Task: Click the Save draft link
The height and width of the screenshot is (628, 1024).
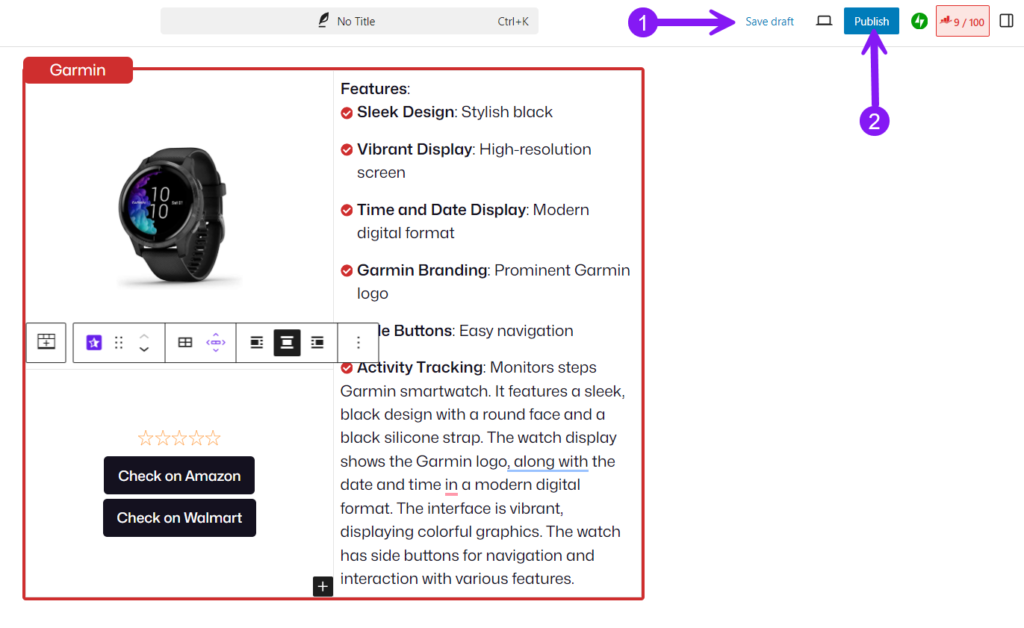Action: (x=769, y=22)
